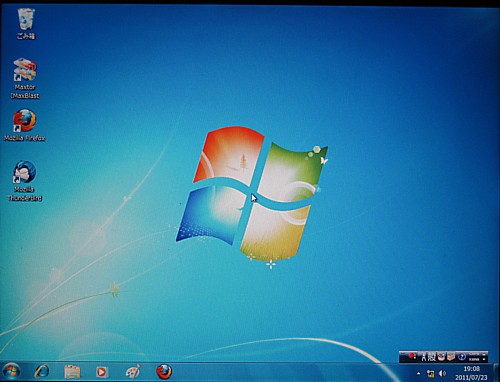Select the Maxtor MaxBlast desktop shortcut

click(x=25, y=79)
